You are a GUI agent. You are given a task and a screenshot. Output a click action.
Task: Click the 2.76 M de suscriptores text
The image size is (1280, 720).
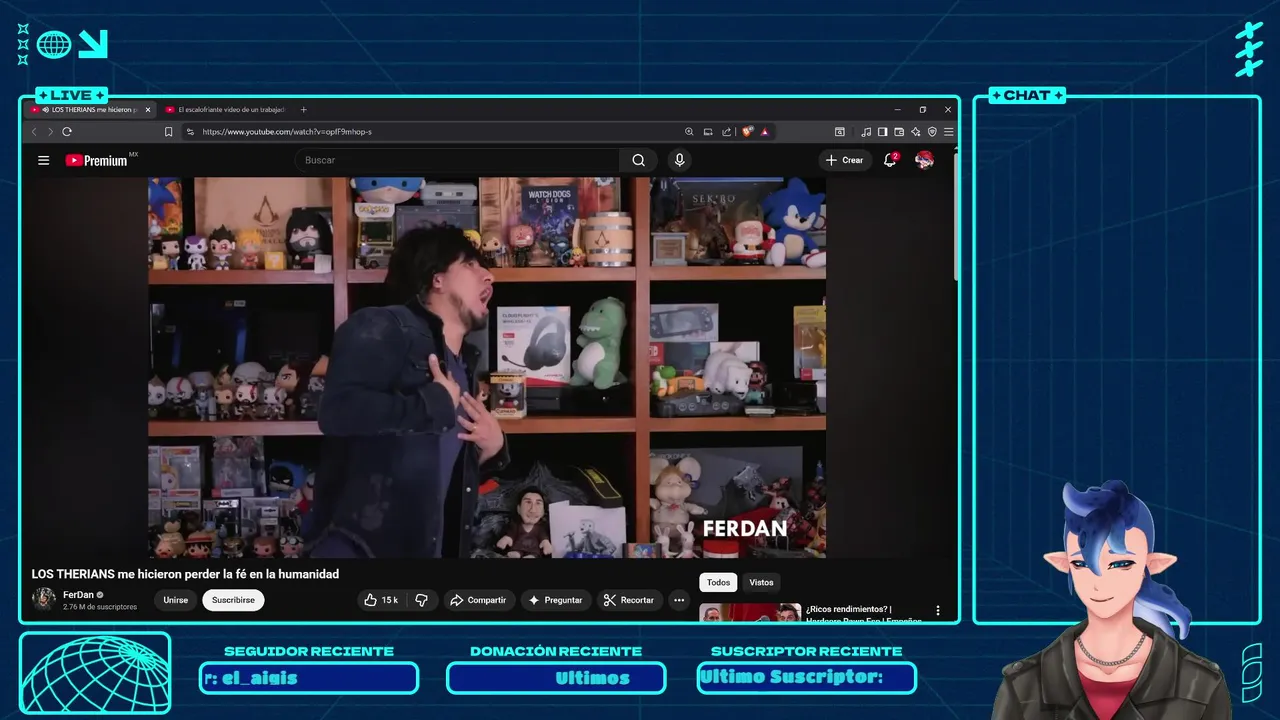100,607
